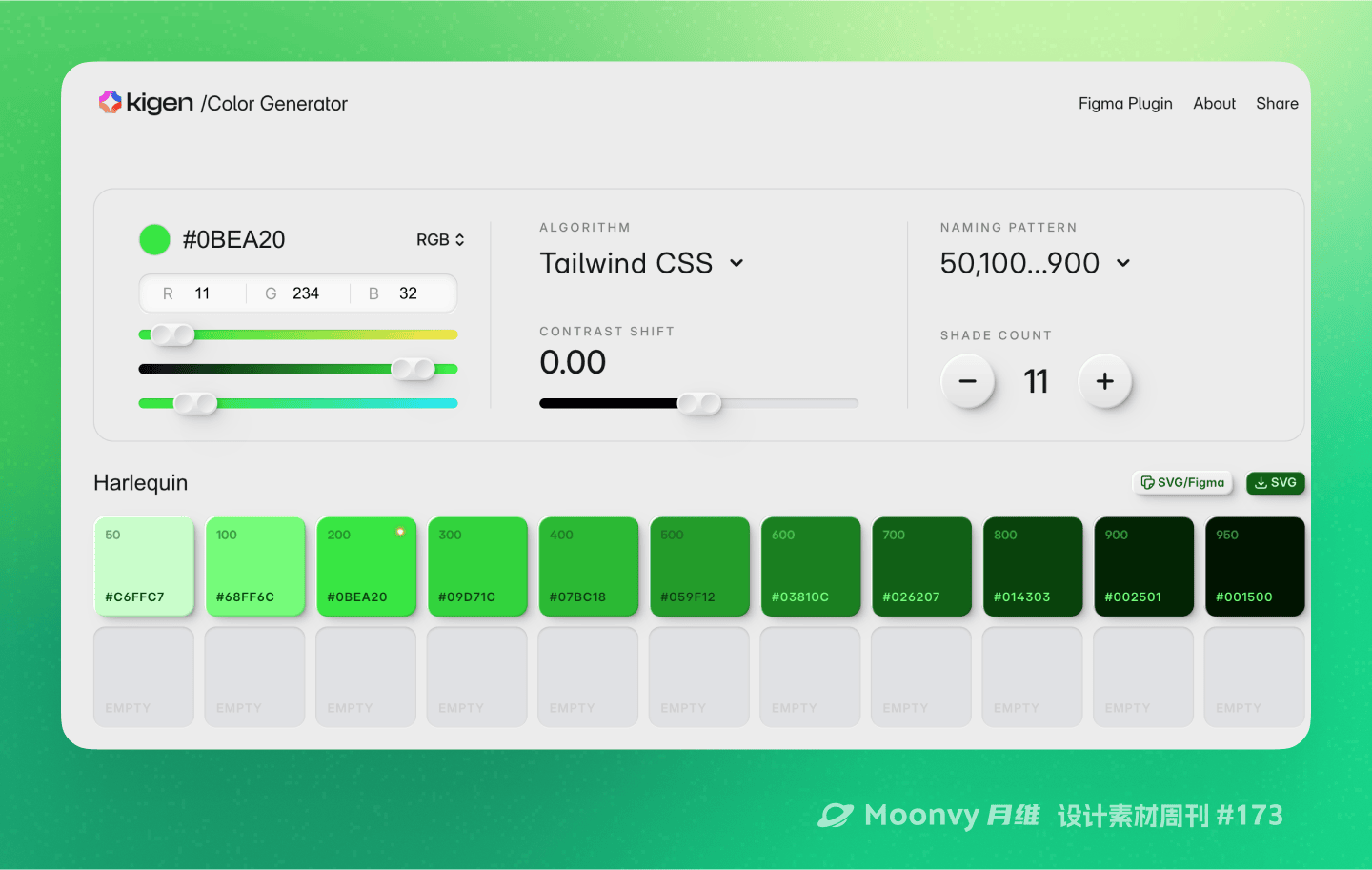
Task: Click the hue slider handle
Action: pos(172,334)
